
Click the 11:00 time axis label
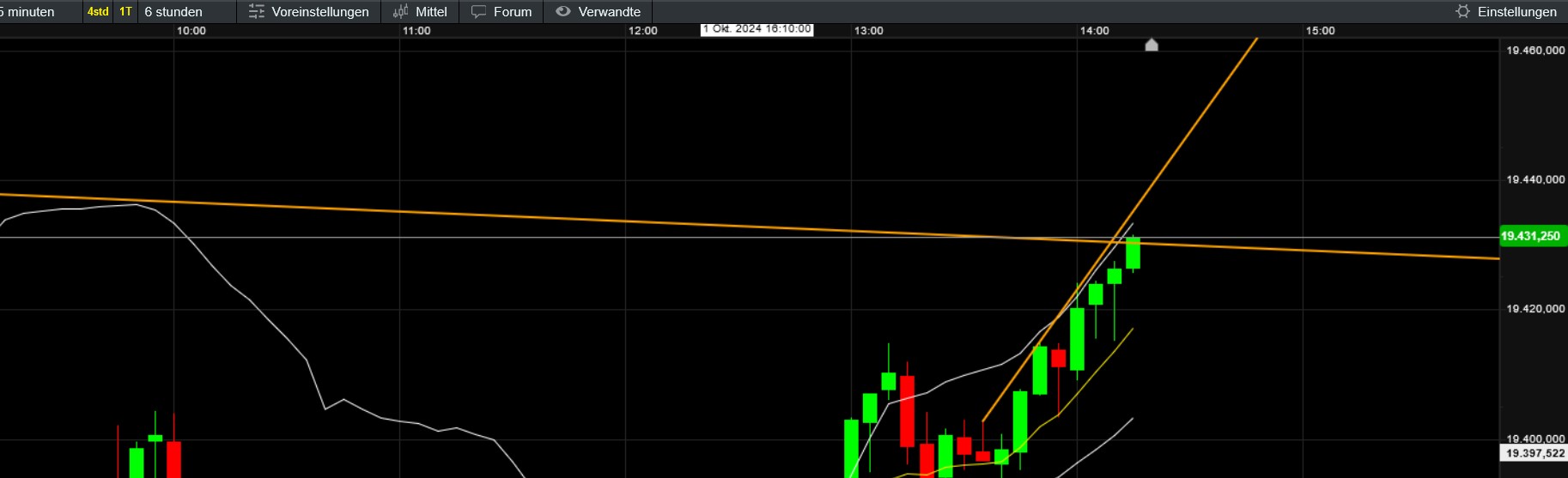point(416,31)
